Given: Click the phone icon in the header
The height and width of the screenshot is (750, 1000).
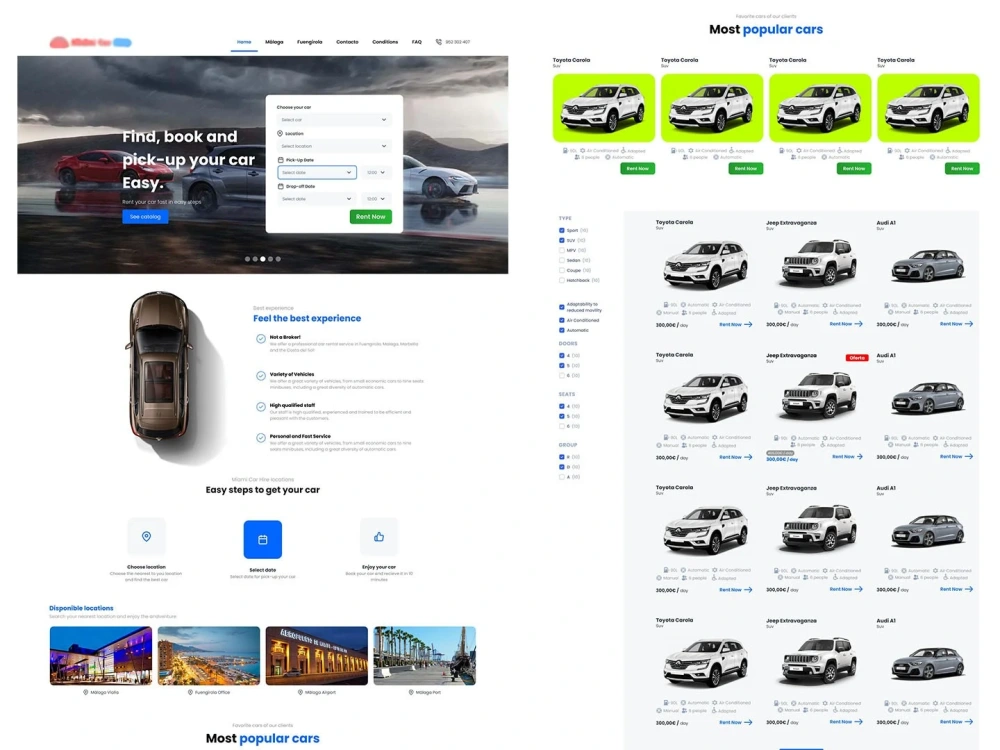Looking at the screenshot, I should coord(438,42).
